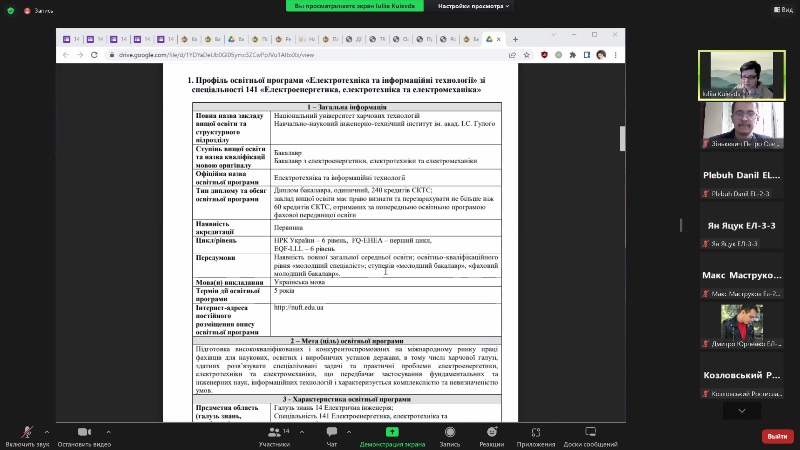Select Ян Яцук participant tile
Viewport: 800px width, 450px height.
(741, 231)
